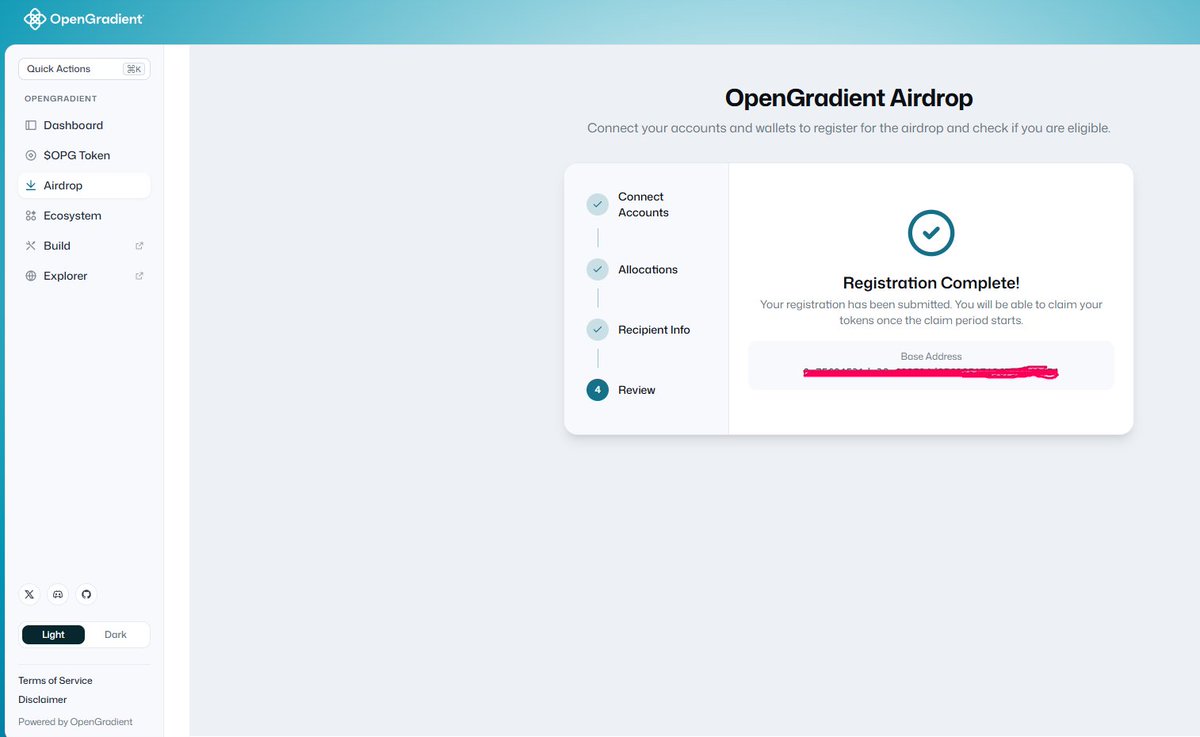Select the Connect Accounts step
This screenshot has height=737, width=1200.
click(x=643, y=204)
